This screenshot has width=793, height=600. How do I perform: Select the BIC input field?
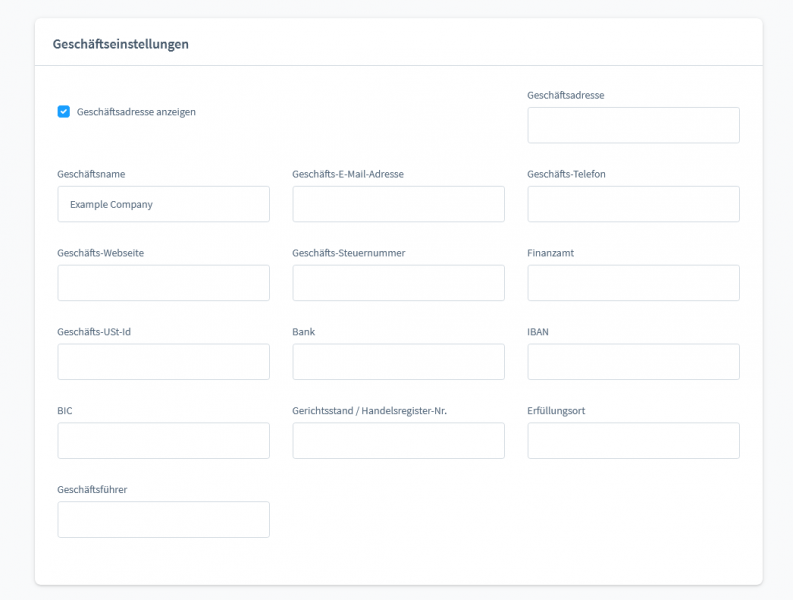163,441
